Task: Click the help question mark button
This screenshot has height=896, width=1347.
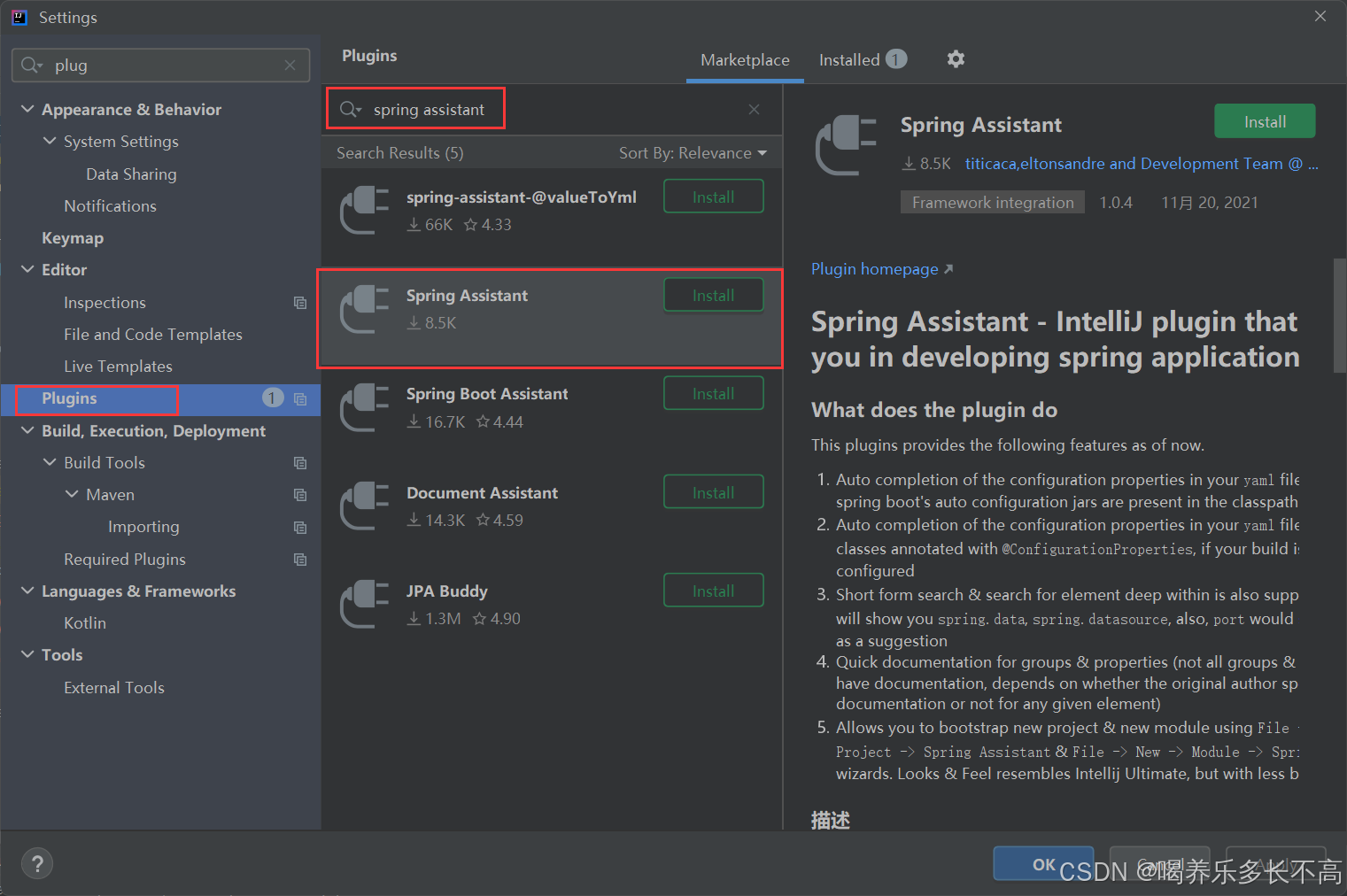Action: click(37, 864)
